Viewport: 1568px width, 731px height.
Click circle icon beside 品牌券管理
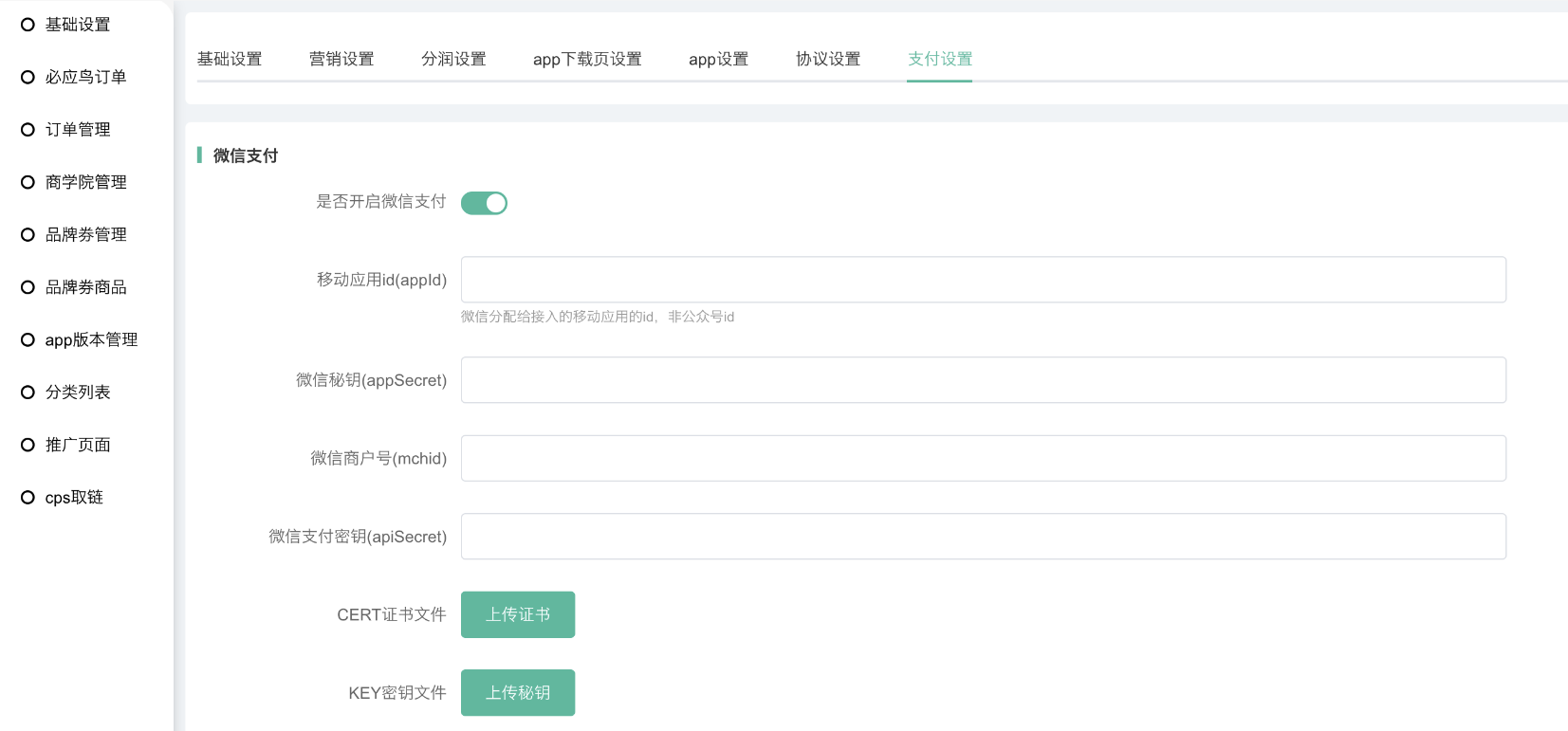(x=28, y=234)
